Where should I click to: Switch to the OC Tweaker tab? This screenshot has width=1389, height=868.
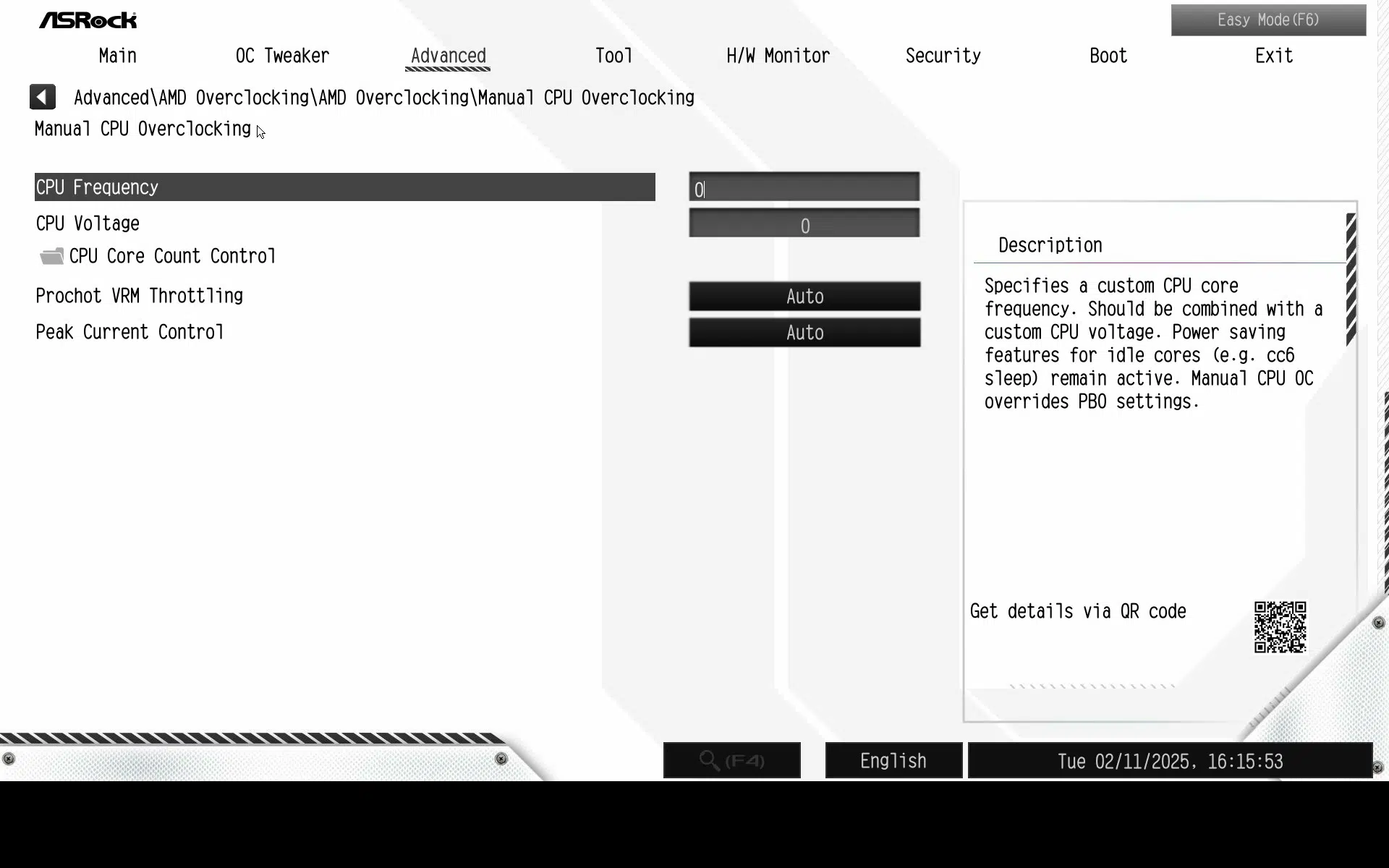click(x=282, y=56)
